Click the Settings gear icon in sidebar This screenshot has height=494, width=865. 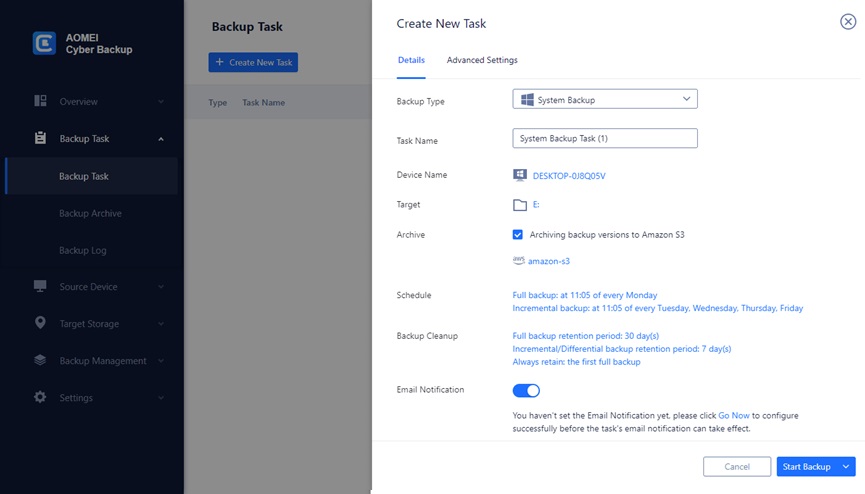[x=40, y=398]
